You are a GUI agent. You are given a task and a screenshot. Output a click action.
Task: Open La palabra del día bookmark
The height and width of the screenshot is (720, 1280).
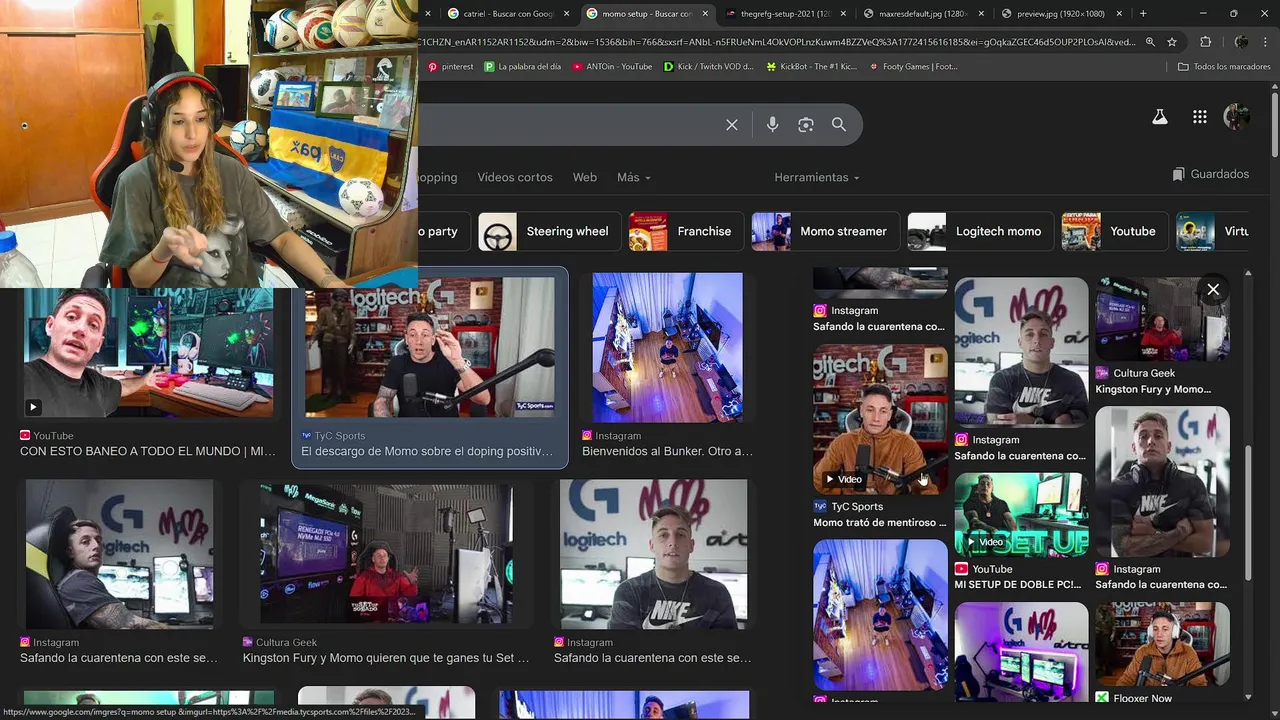click(522, 67)
